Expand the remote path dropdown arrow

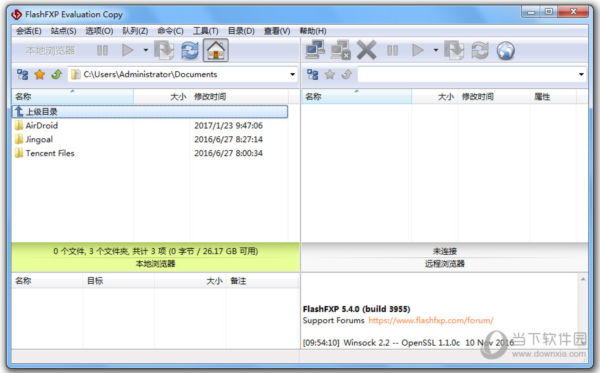point(581,74)
